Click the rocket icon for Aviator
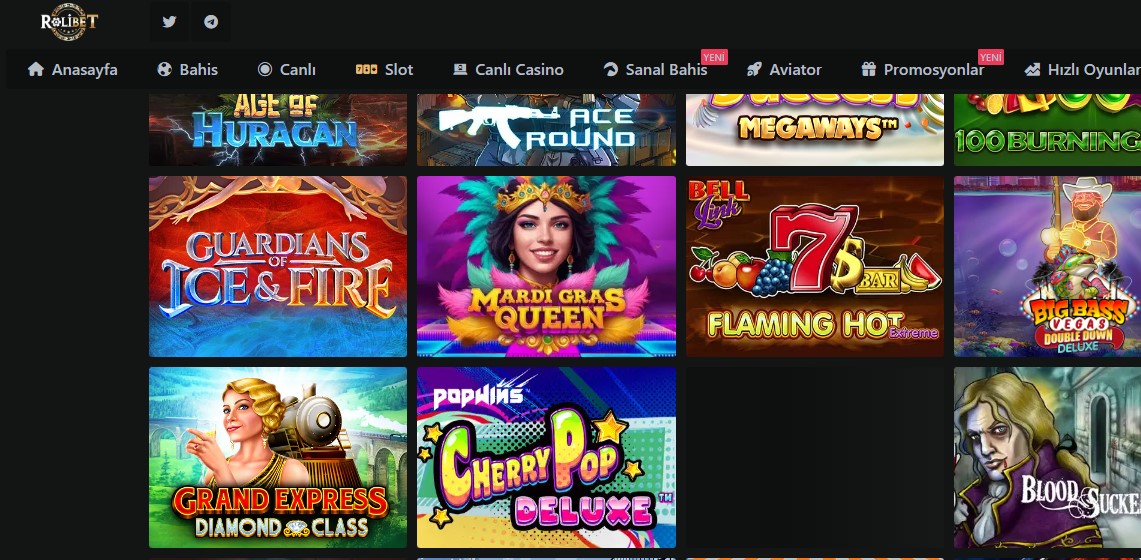This screenshot has width=1141, height=560. tap(754, 70)
